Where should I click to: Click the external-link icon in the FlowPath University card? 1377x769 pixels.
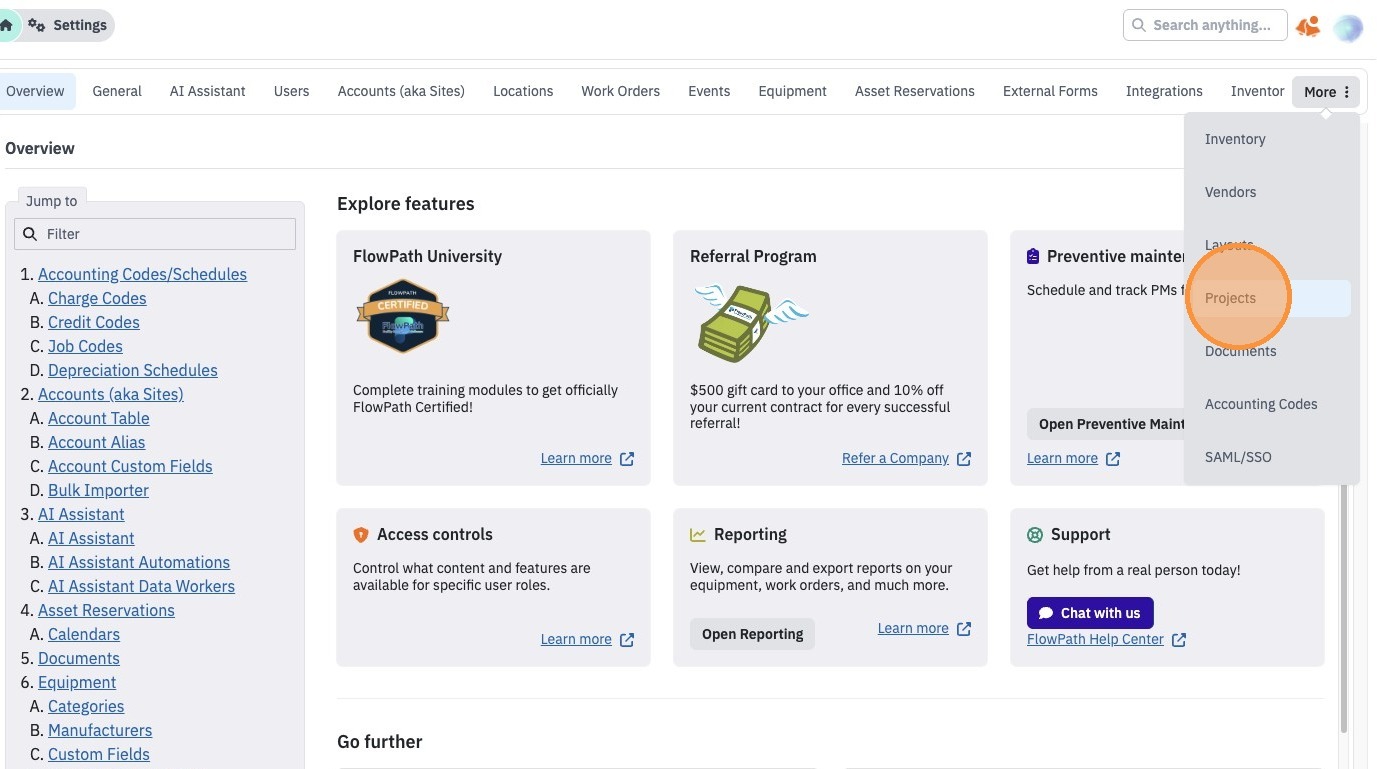coord(627,459)
